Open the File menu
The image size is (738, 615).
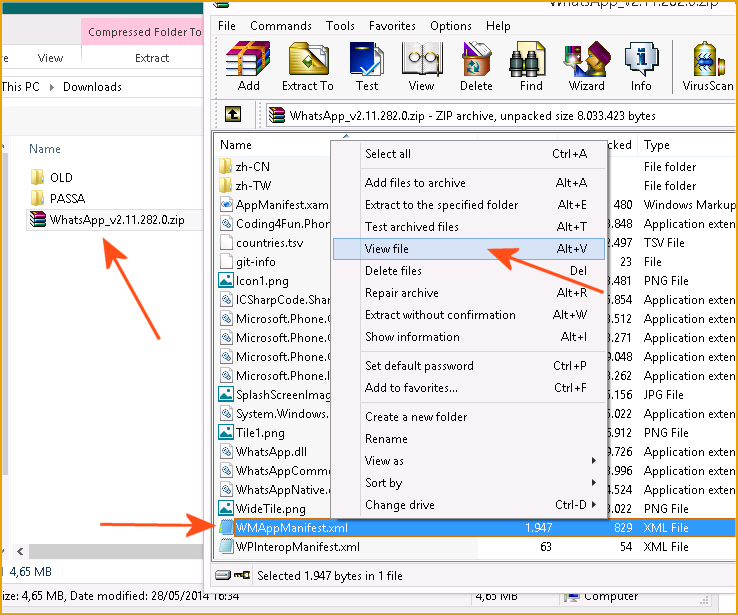226,26
